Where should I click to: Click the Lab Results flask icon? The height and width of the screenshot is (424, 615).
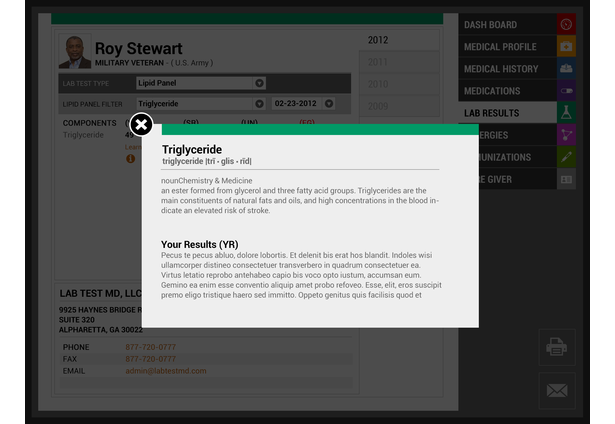[x=566, y=113]
